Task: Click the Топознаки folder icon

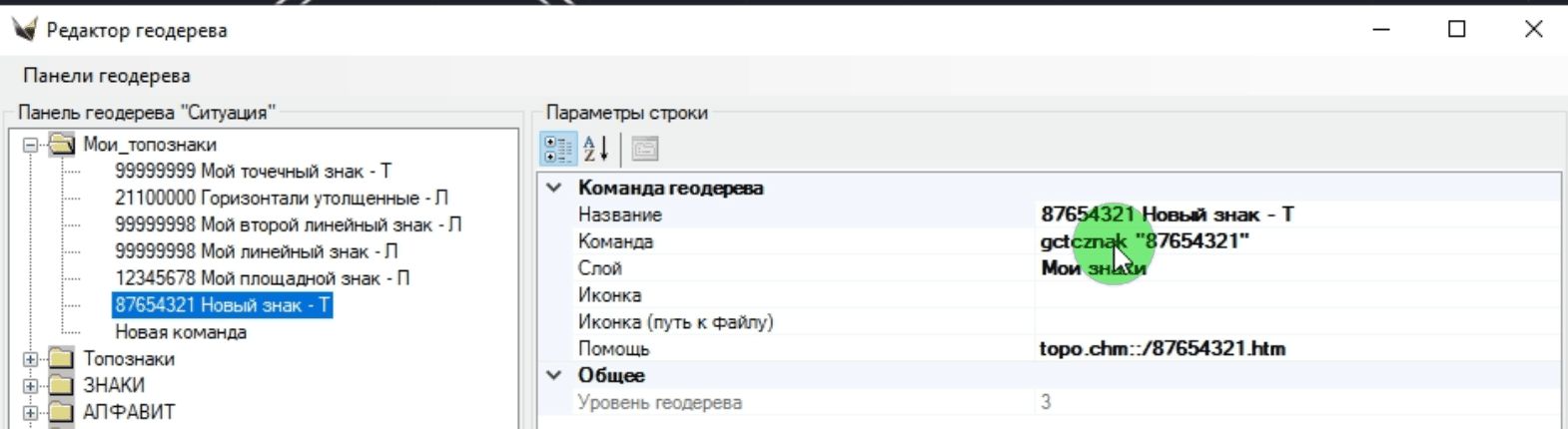Action: pyautogui.click(x=62, y=358)
